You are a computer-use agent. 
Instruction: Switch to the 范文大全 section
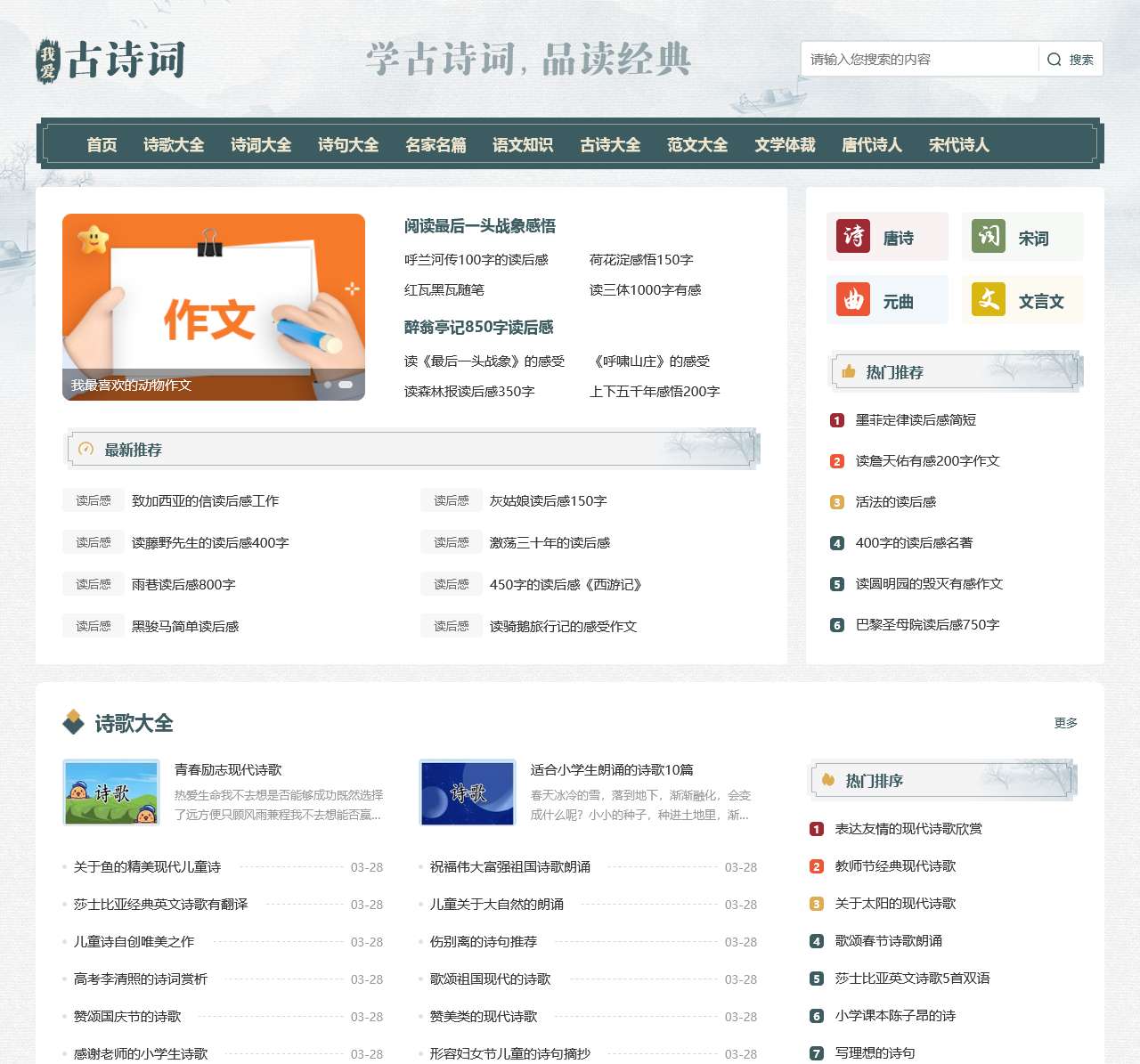tap(697, 145)
